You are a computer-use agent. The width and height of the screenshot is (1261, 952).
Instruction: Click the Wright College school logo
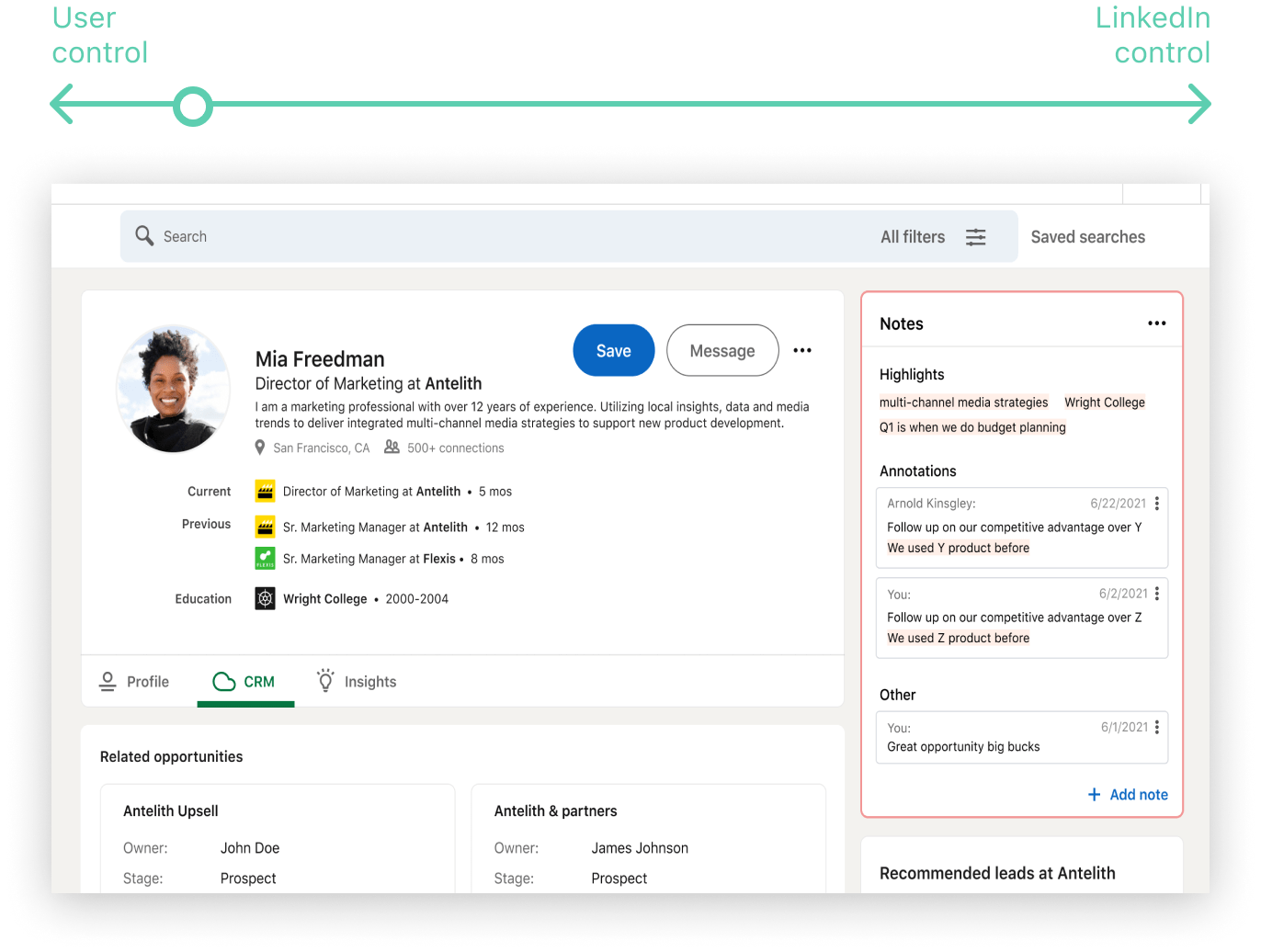[x=265, y=598]
